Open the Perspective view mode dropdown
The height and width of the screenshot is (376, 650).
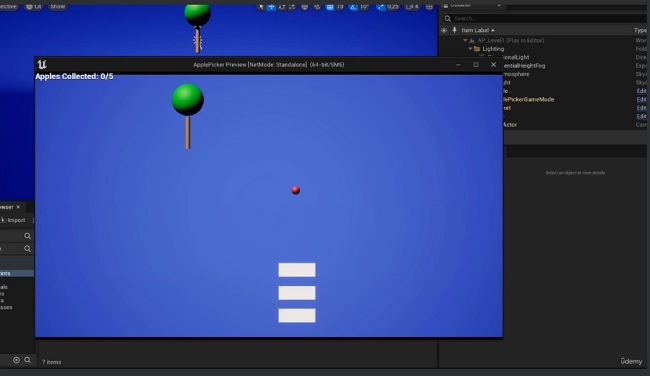[x=8, y=6]
